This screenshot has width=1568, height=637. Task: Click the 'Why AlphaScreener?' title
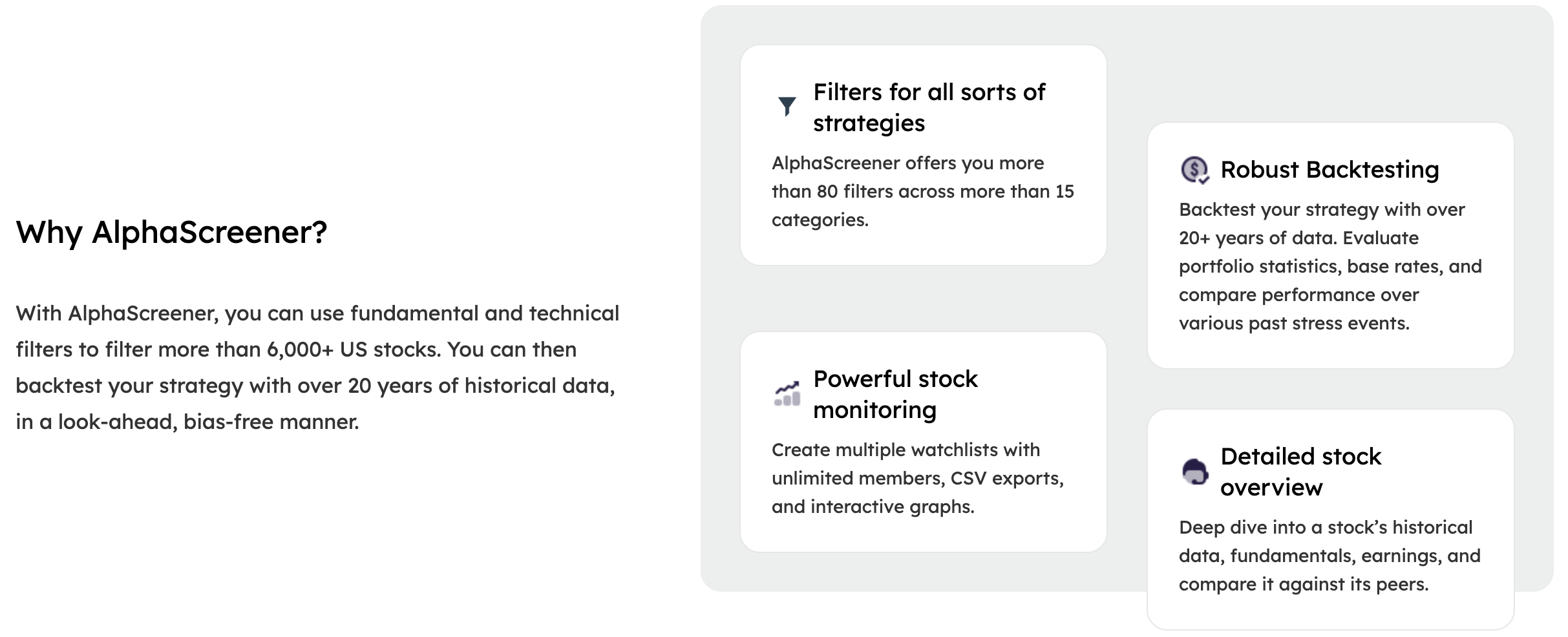[x=171, y=232]
